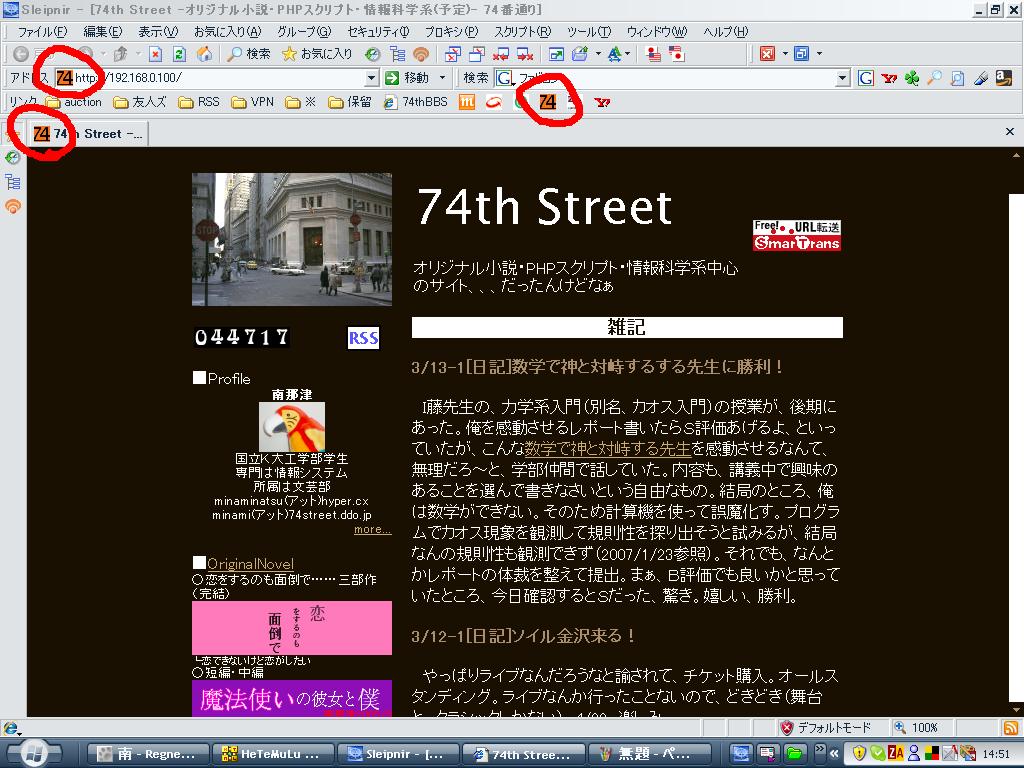Screen dimensions: 1024x768
Task: Click the blue RSS badge on the page
Action: click(x=363, y=338)
